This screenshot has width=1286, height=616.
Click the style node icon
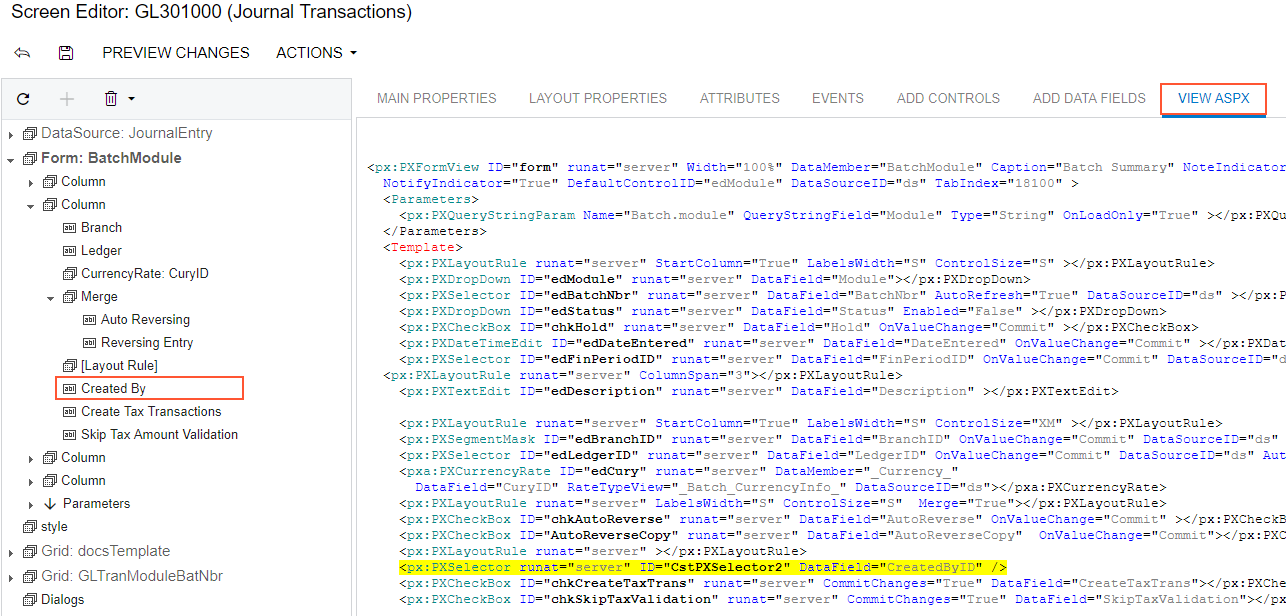(29, 526)
